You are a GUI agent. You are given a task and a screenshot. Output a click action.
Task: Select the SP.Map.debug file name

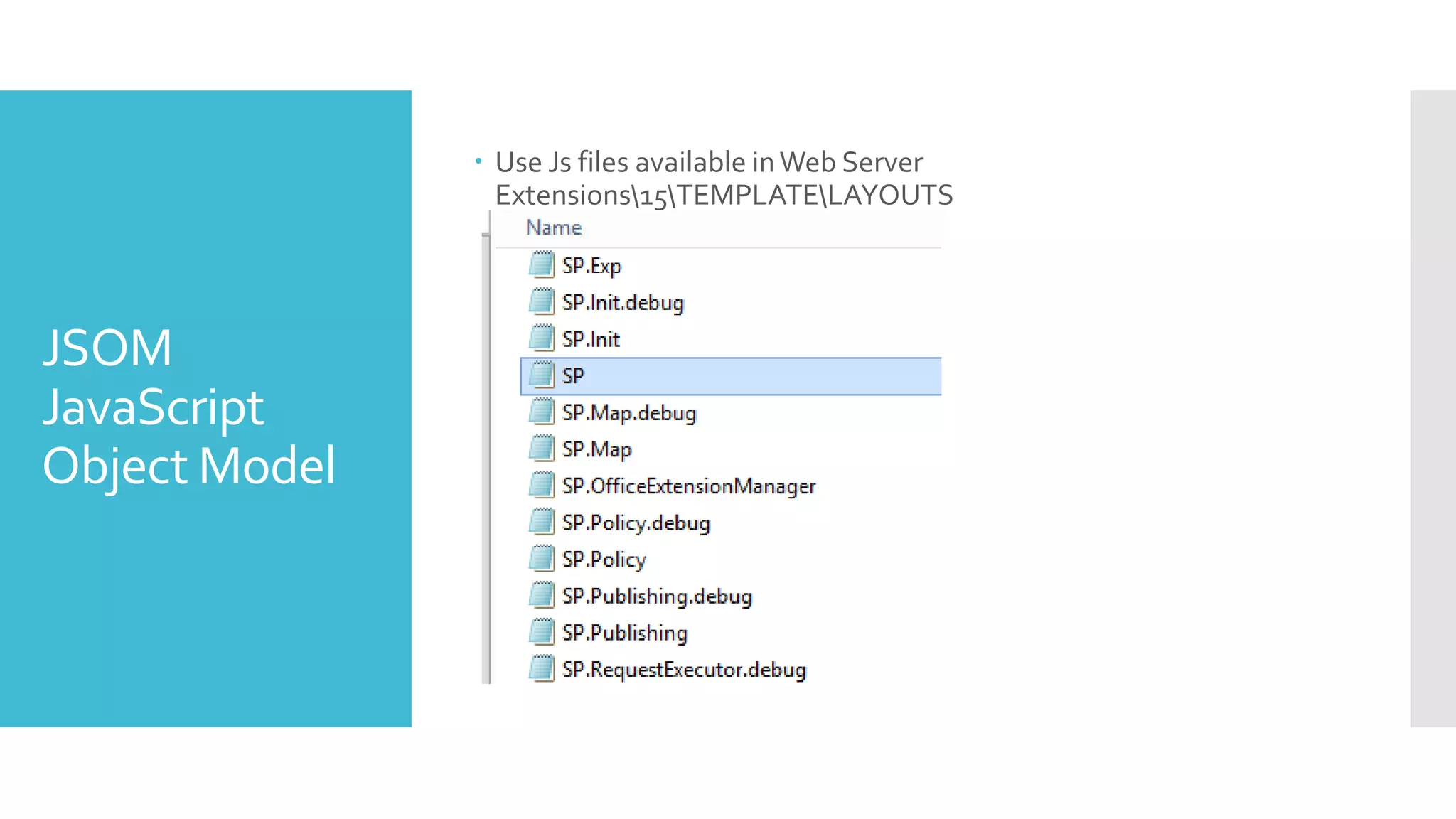(629, 413)
